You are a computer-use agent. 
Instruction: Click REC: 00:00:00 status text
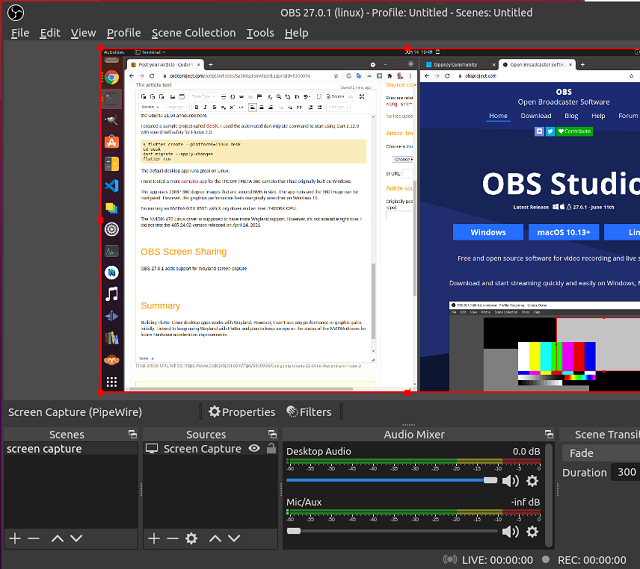(592, 560)
